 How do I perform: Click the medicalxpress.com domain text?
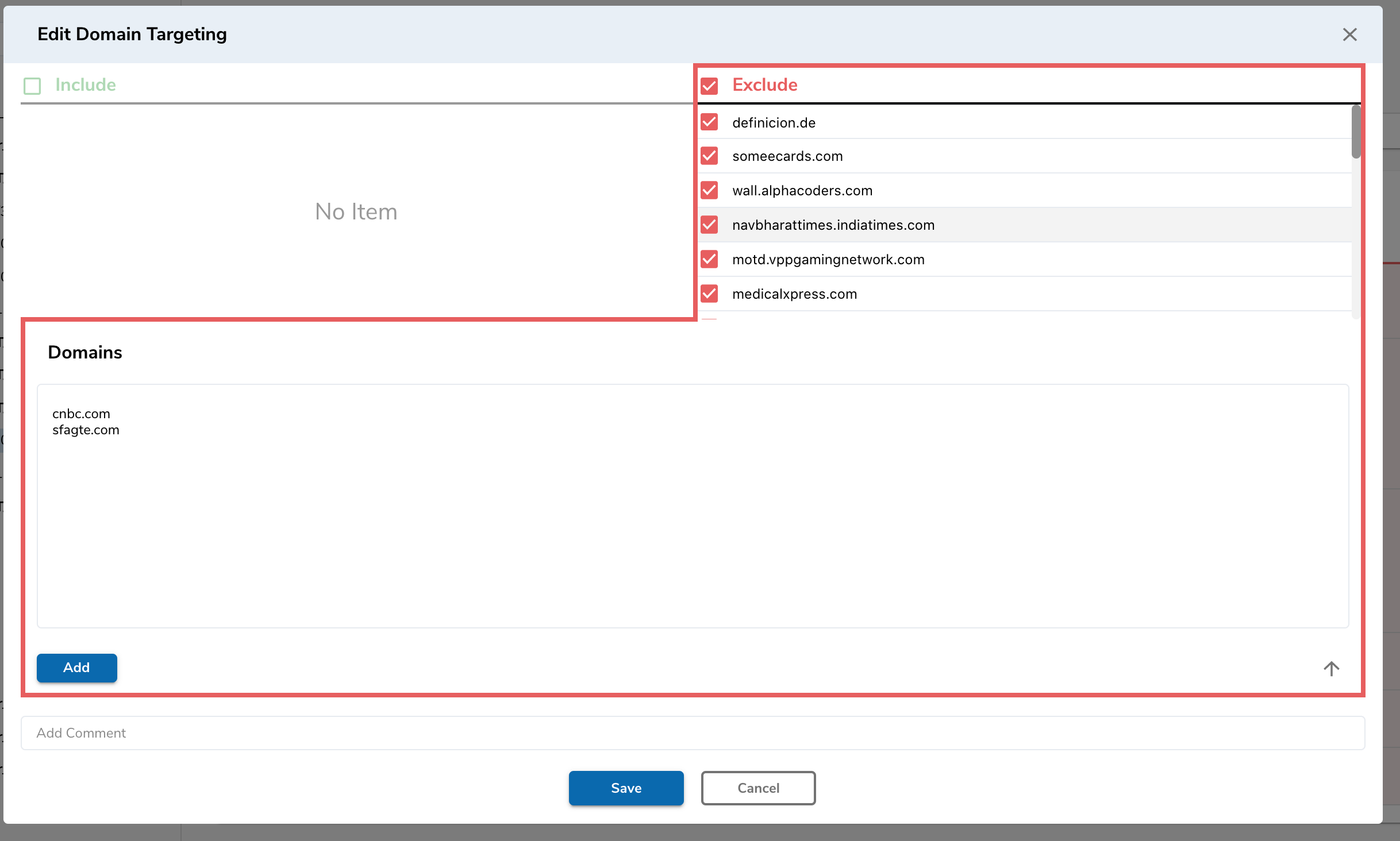(794, 294)
